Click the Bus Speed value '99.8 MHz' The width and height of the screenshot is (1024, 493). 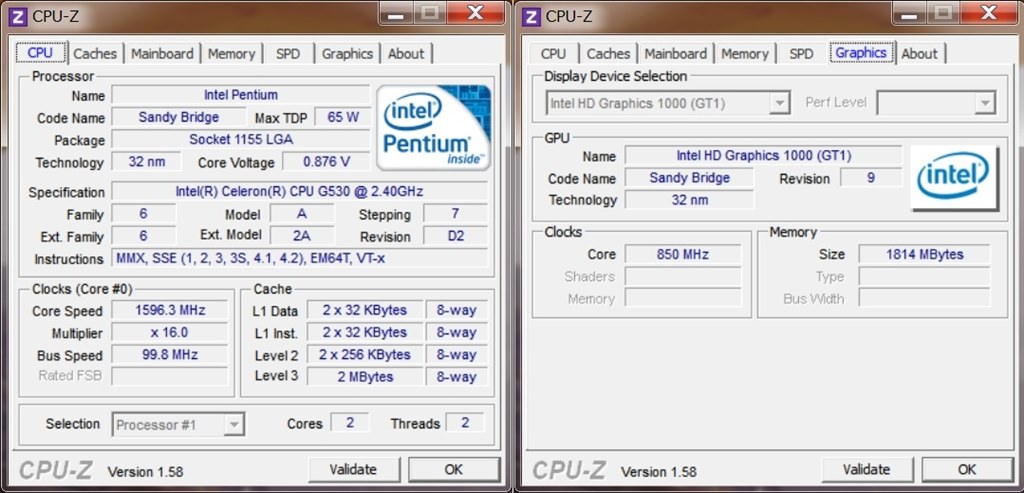tap(170, 355)
